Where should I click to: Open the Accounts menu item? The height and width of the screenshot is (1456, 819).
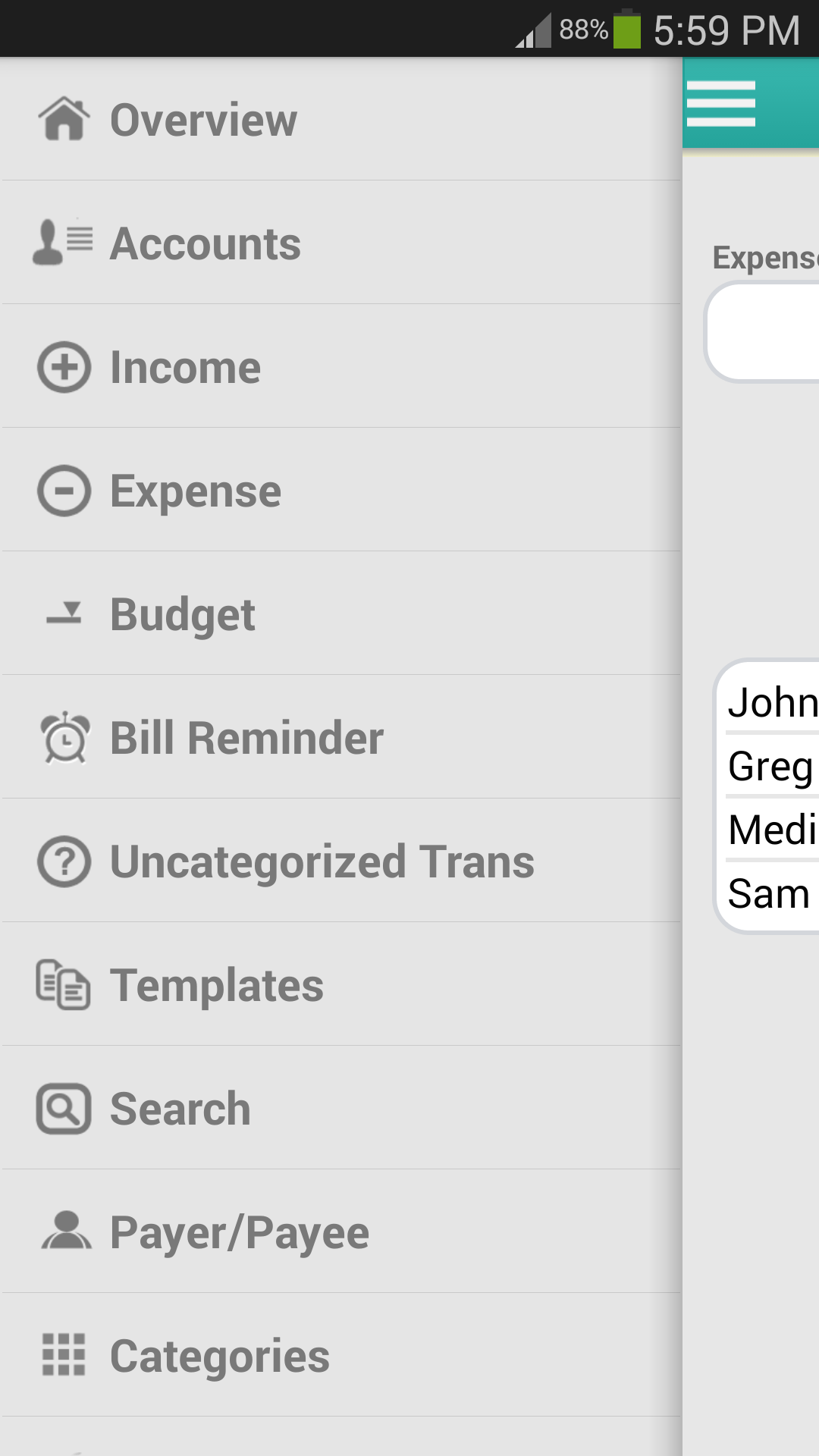206,244
